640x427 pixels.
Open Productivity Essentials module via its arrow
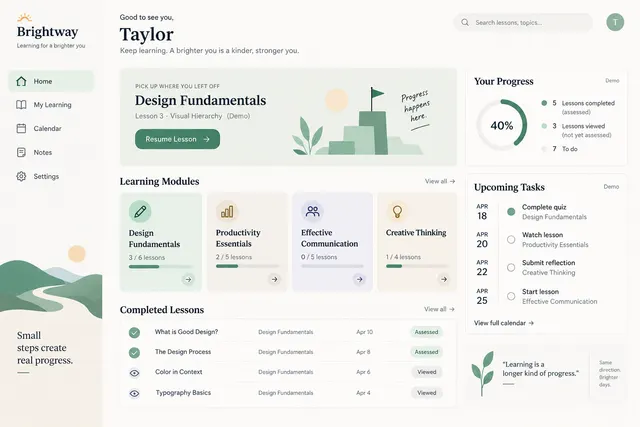pyautogui.click(x=275, y=279)
